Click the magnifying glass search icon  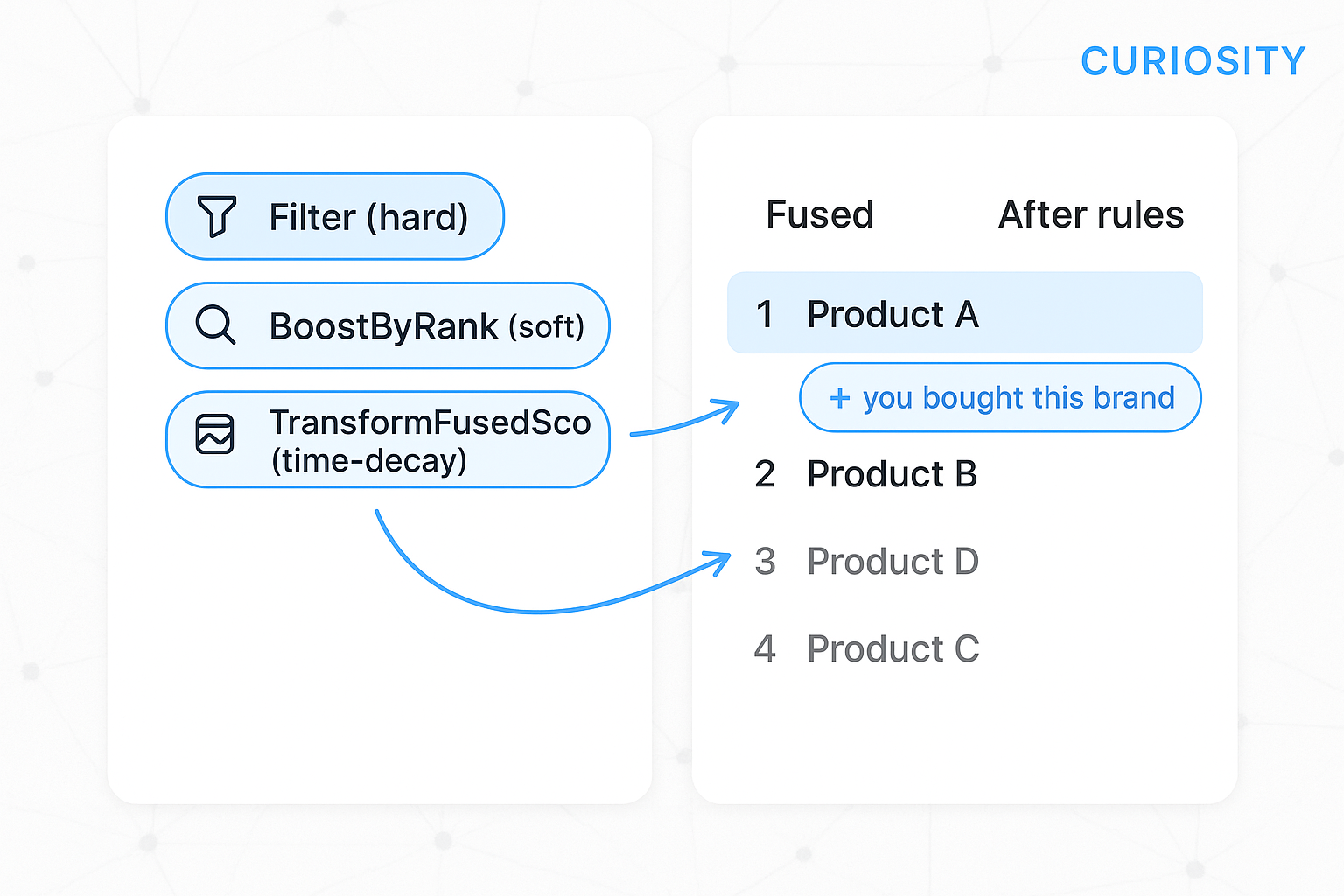(215, 325)
